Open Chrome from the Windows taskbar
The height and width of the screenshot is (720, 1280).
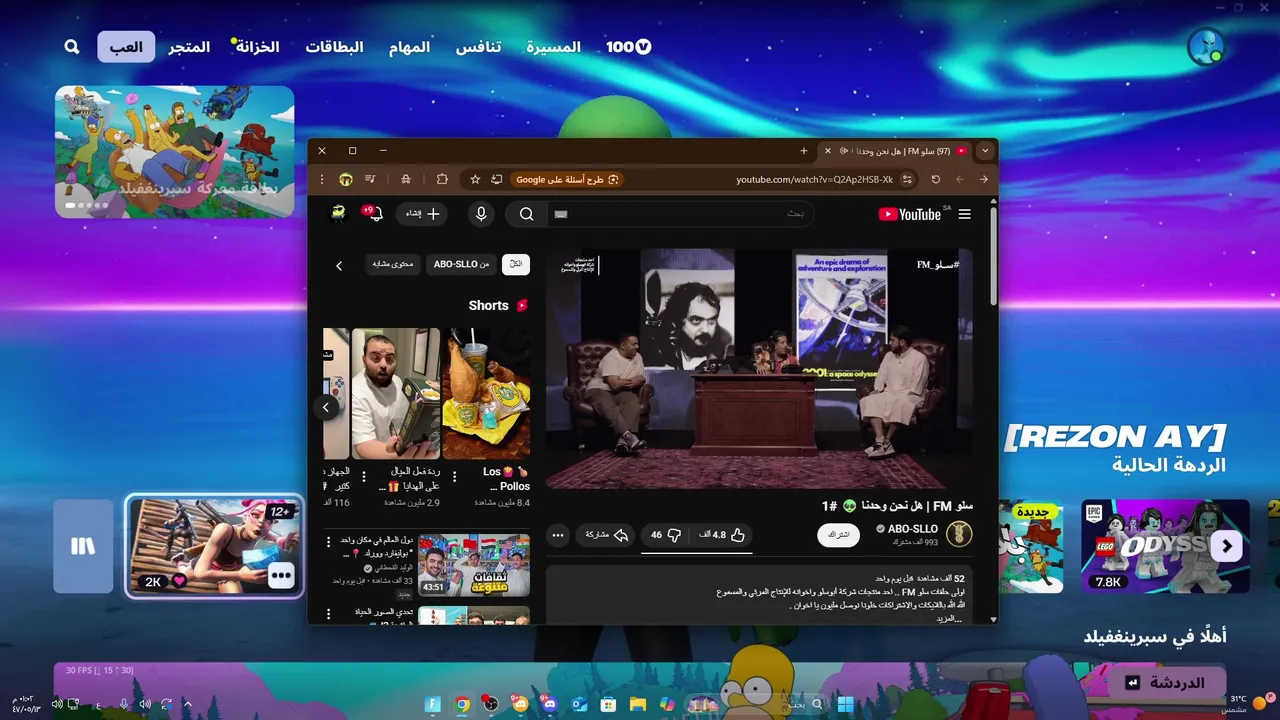pos(462,704)
